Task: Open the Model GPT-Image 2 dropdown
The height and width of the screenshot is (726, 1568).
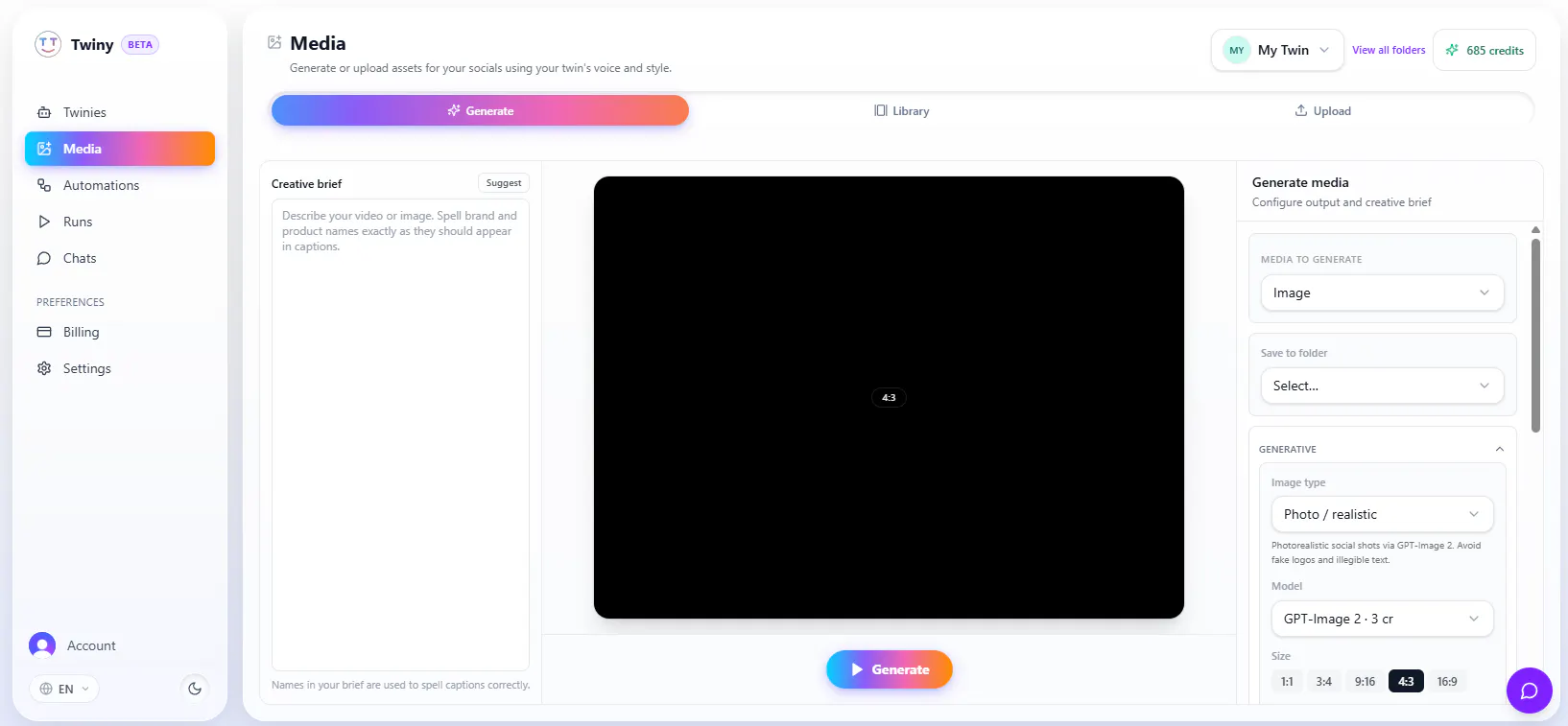Action: point(1382,619)
